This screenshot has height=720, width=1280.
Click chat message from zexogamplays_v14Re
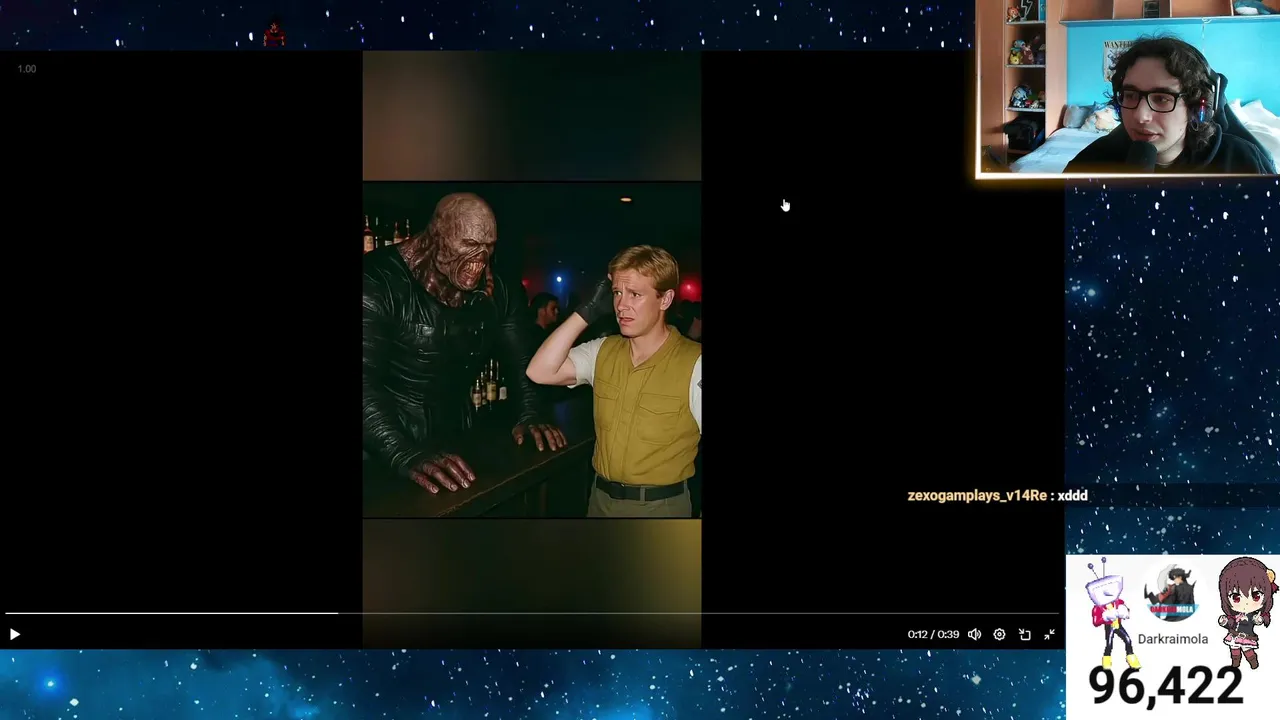(997, 495)
